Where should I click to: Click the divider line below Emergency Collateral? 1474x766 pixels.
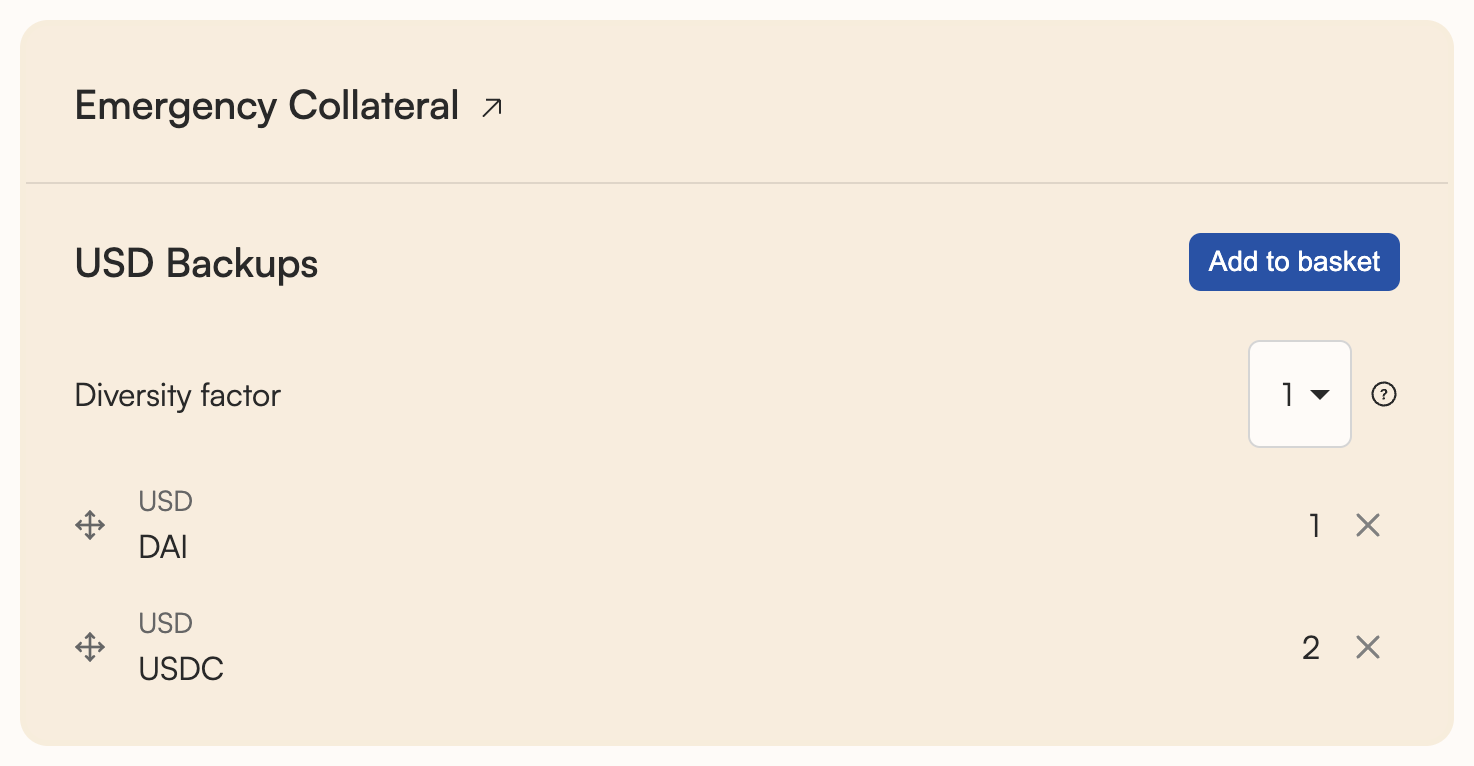[736, 183]
